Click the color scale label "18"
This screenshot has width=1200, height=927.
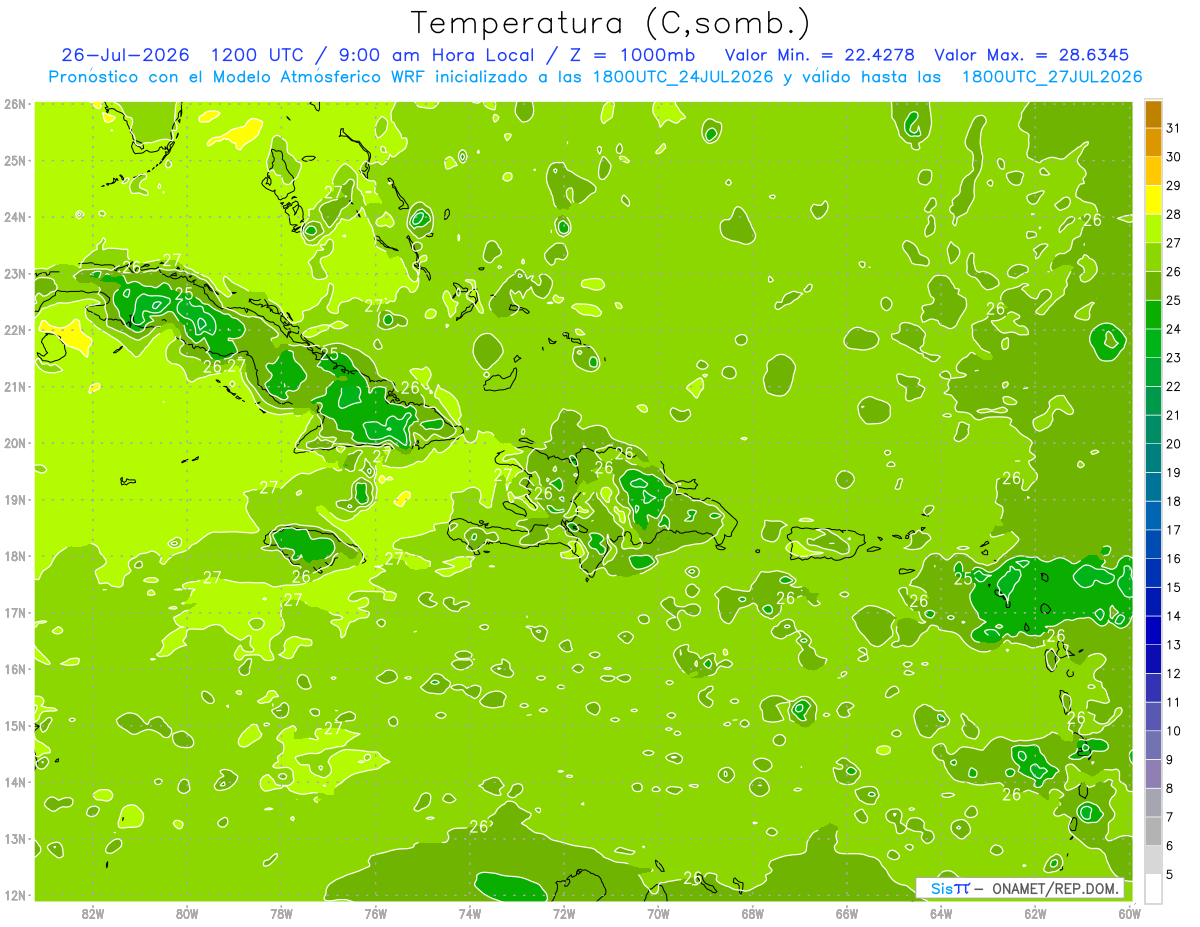click(1174, 501)
